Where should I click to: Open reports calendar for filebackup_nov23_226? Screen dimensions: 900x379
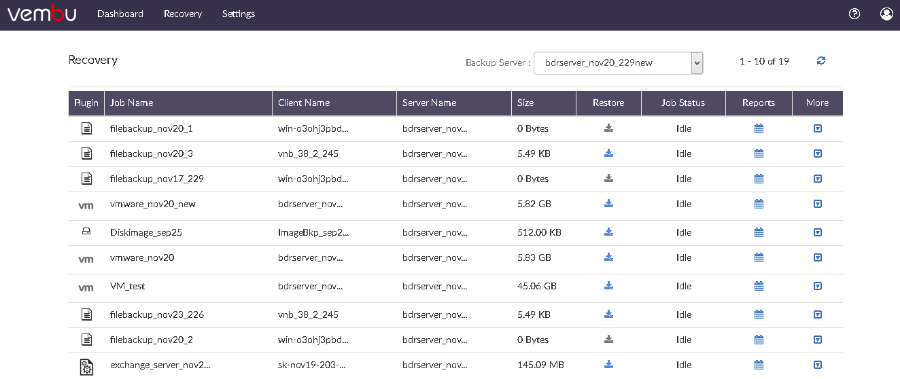point(758,314)
